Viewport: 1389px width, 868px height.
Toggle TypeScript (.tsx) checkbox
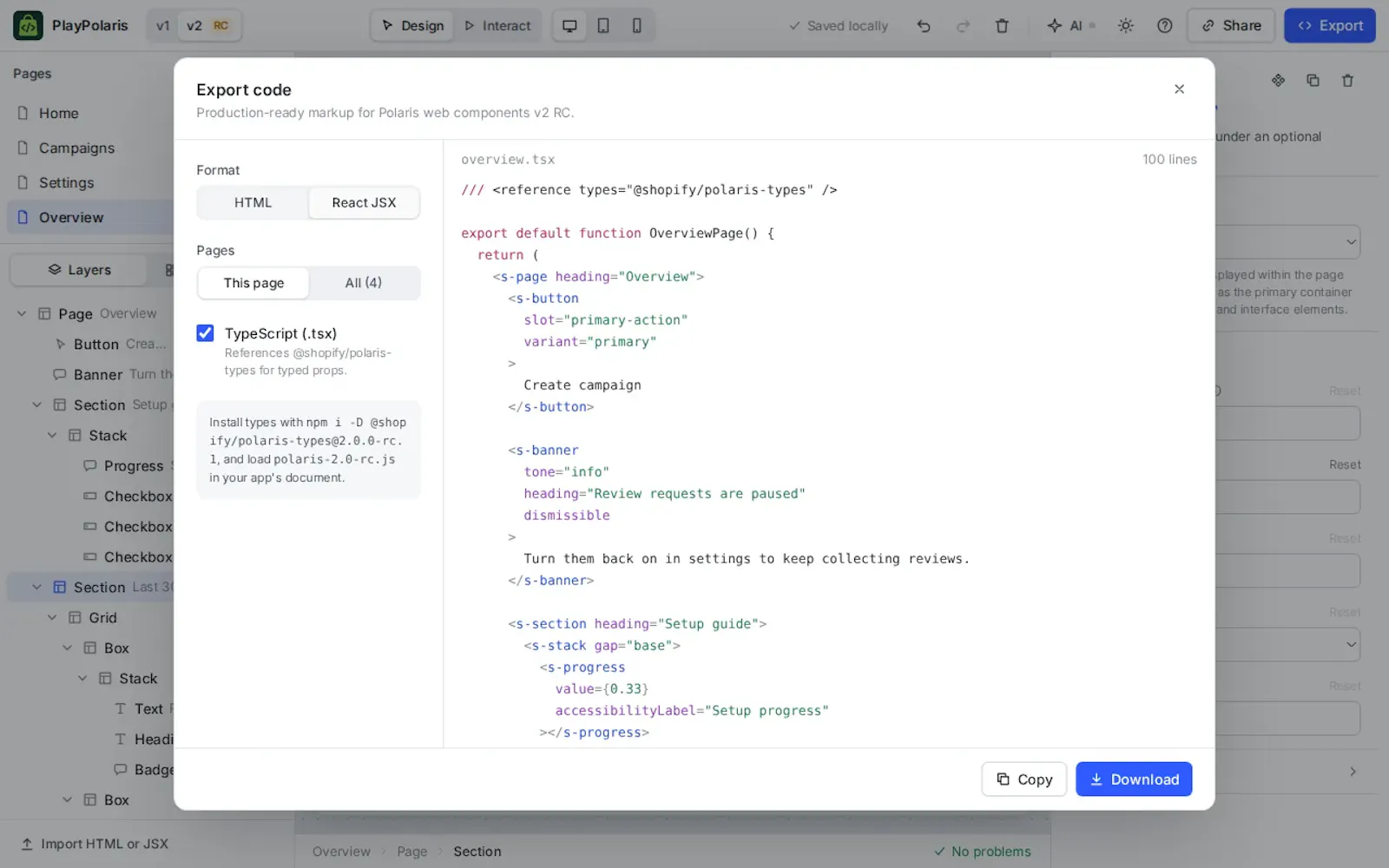coord(205,333)
